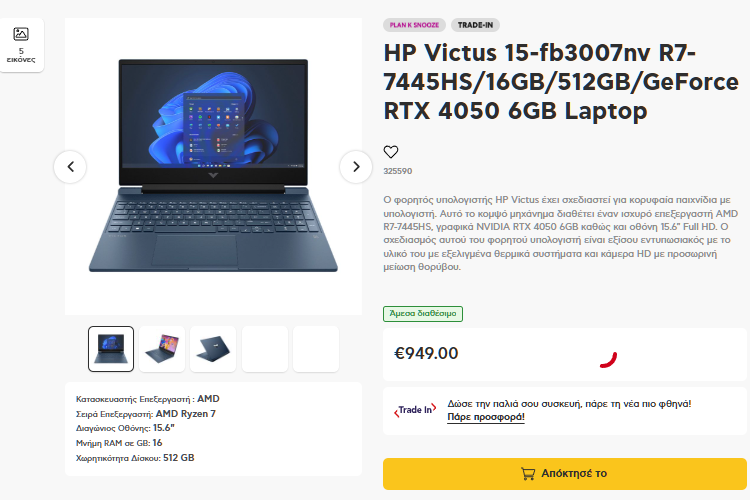Select the first front-view laptop thumbnail

pyautogui.click(x=111, y=349)
